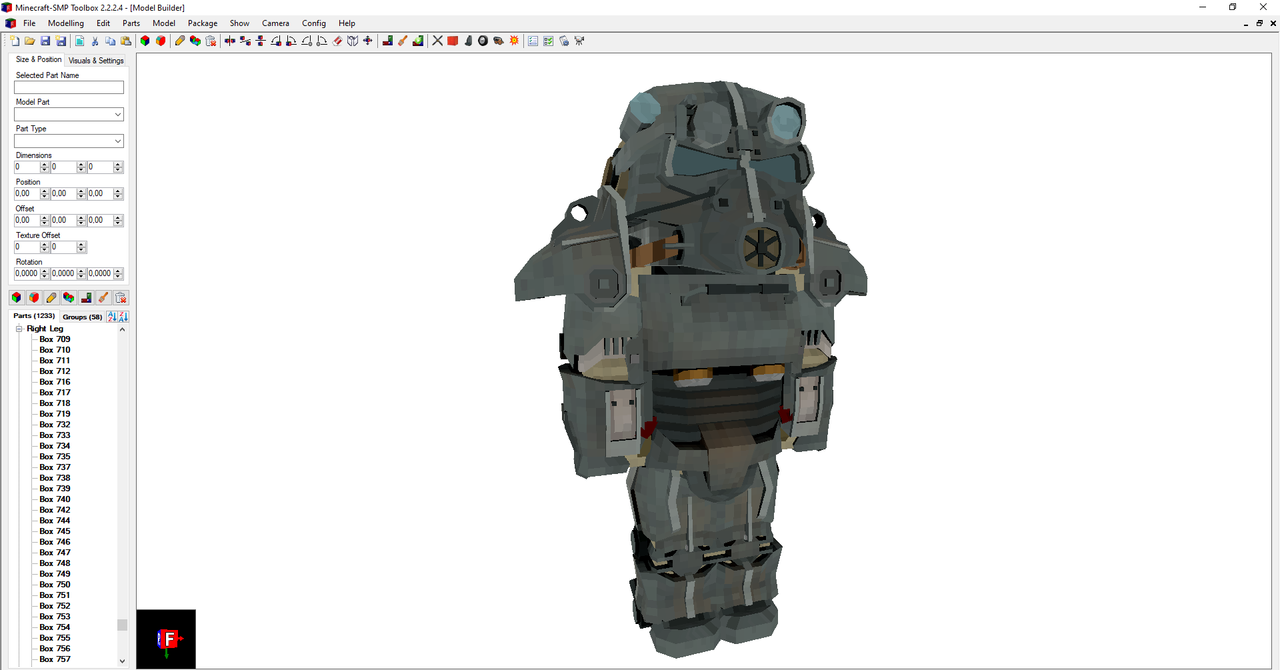Click the cube icon above Parts list
The width and height of the screenshot is (1280, 670).
(16, 298)
